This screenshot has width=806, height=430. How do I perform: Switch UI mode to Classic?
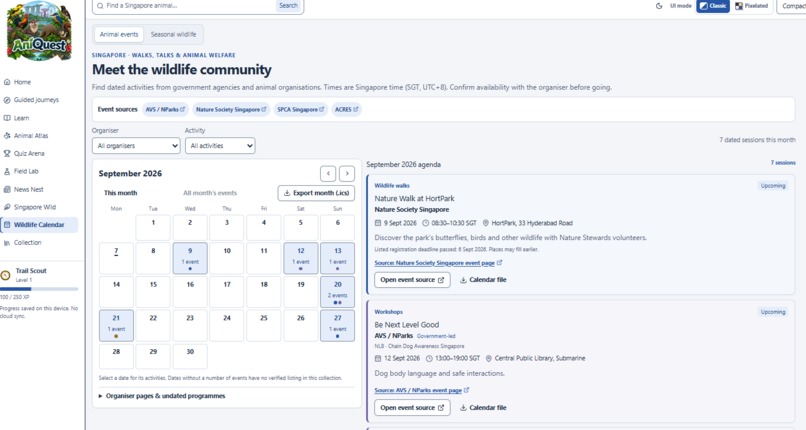(713, 6)
